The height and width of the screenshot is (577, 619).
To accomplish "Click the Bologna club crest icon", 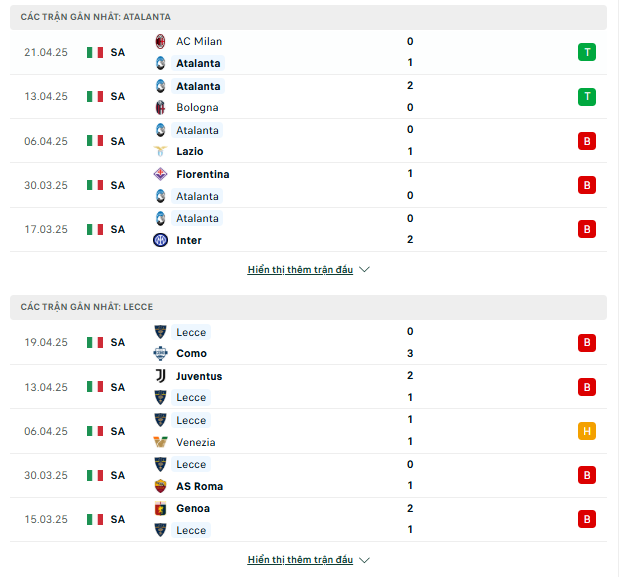I will 160,107.
